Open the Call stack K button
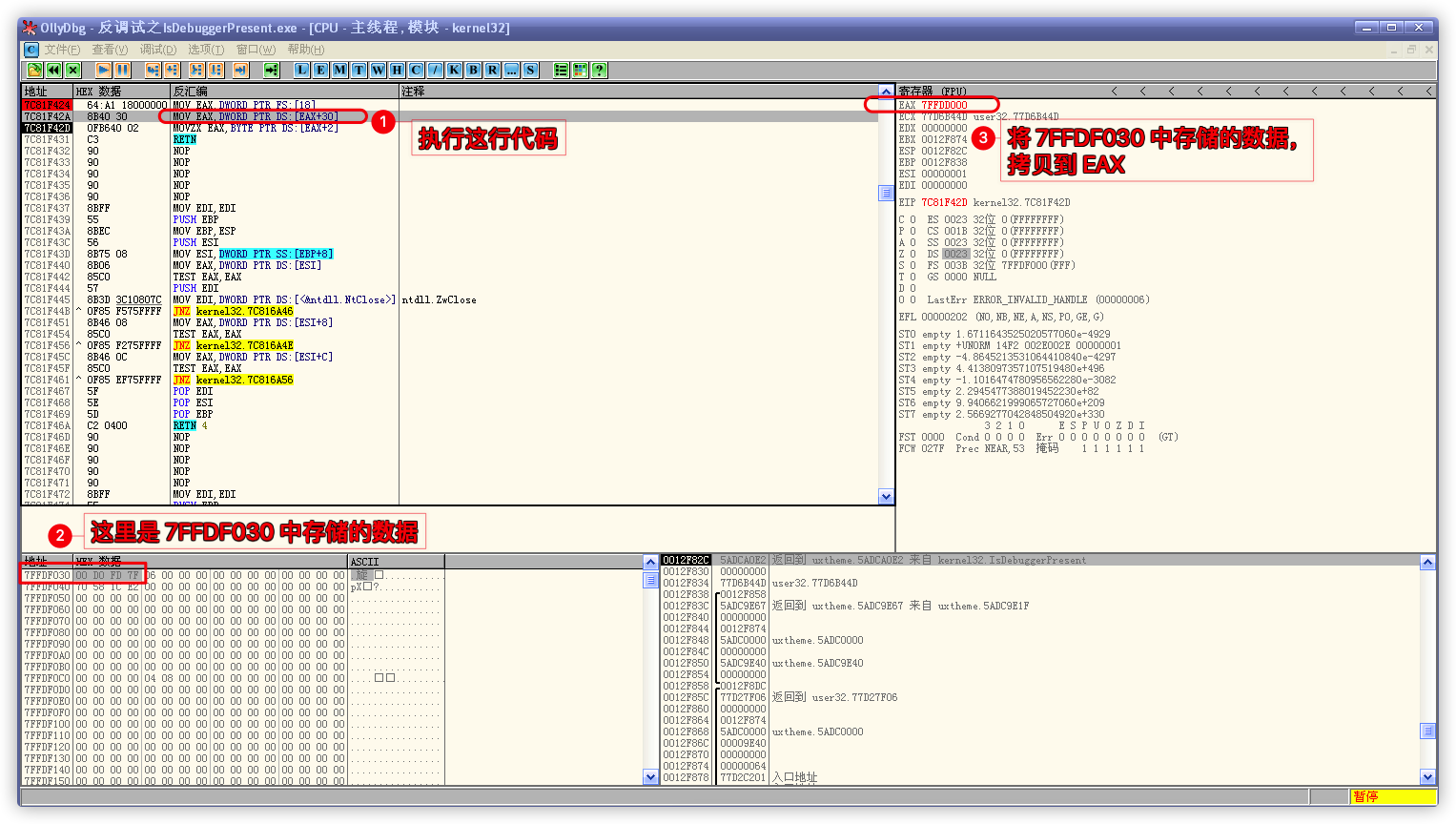 click(x=454, y=70)
